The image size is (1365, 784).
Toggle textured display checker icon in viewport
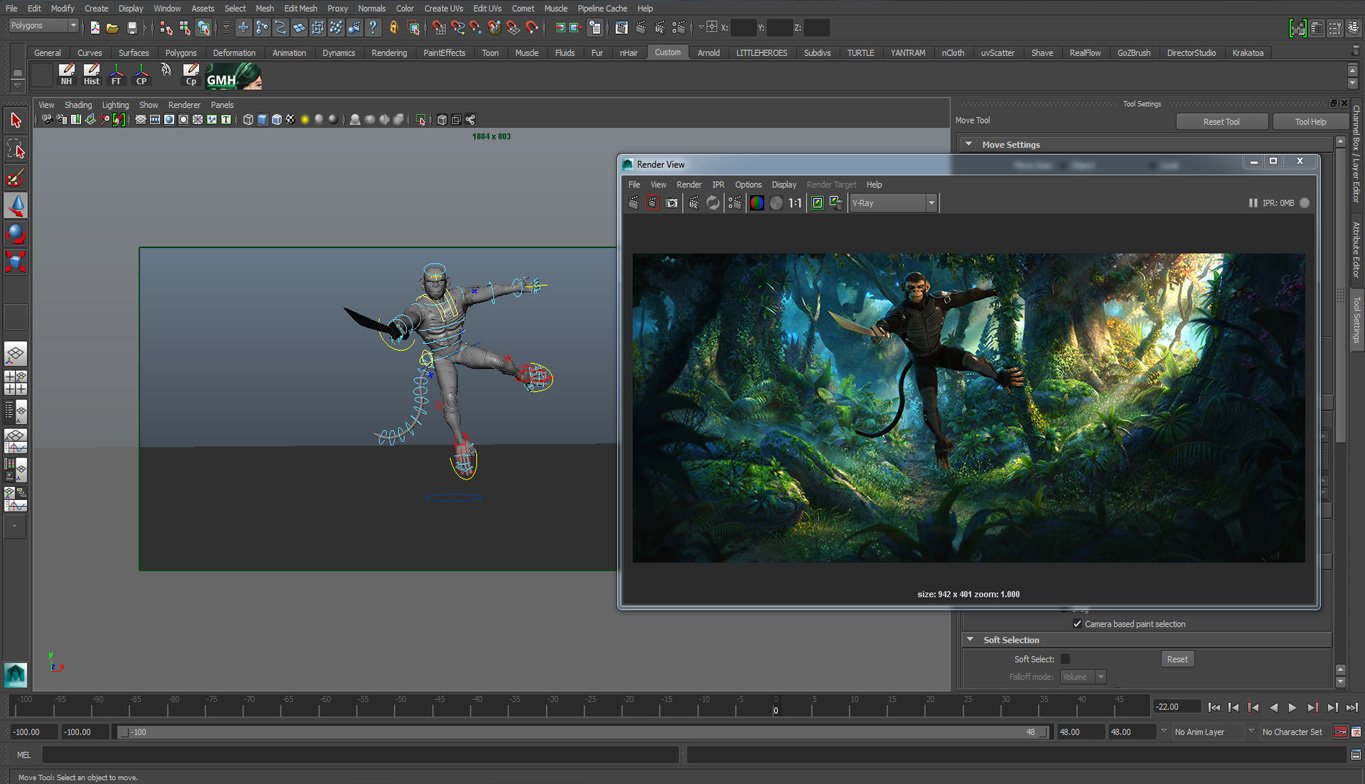(291, 119)
